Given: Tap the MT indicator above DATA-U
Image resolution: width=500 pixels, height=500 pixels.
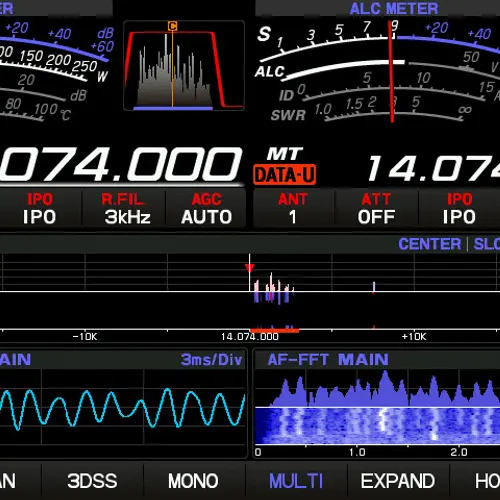Looking at the screenshot, I should point(285,154).
